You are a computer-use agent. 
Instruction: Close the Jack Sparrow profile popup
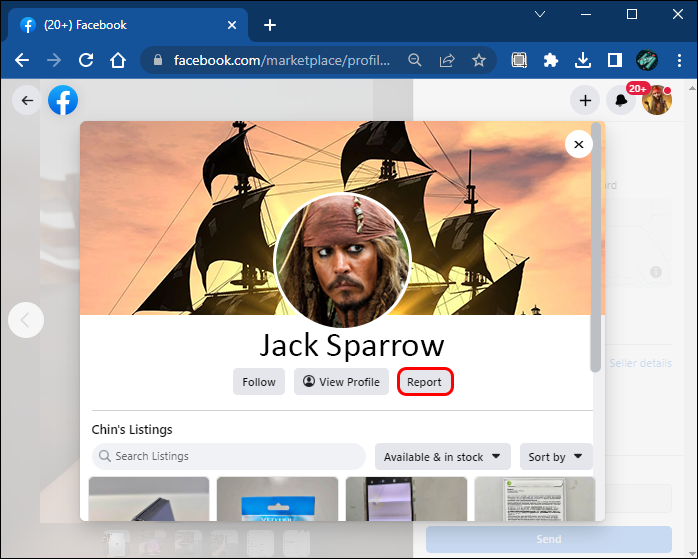point(578,145)
